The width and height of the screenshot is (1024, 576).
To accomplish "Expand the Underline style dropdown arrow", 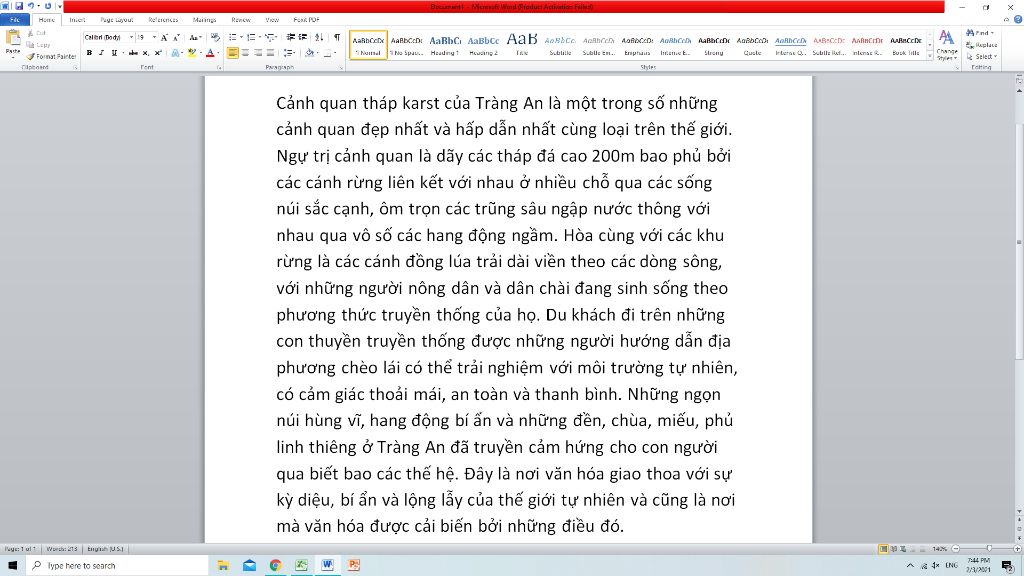I will pyautogui.click(x=123, y=53).
